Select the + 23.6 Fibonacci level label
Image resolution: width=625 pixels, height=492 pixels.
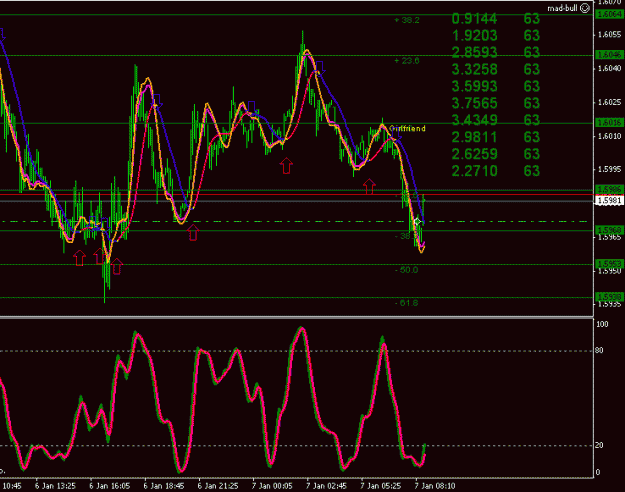tap(407, 61)
